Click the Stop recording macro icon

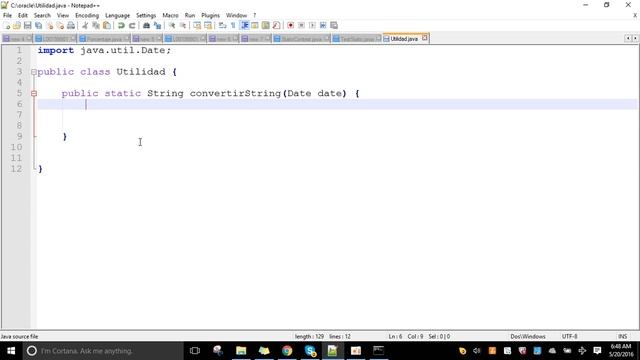[301, 25]
